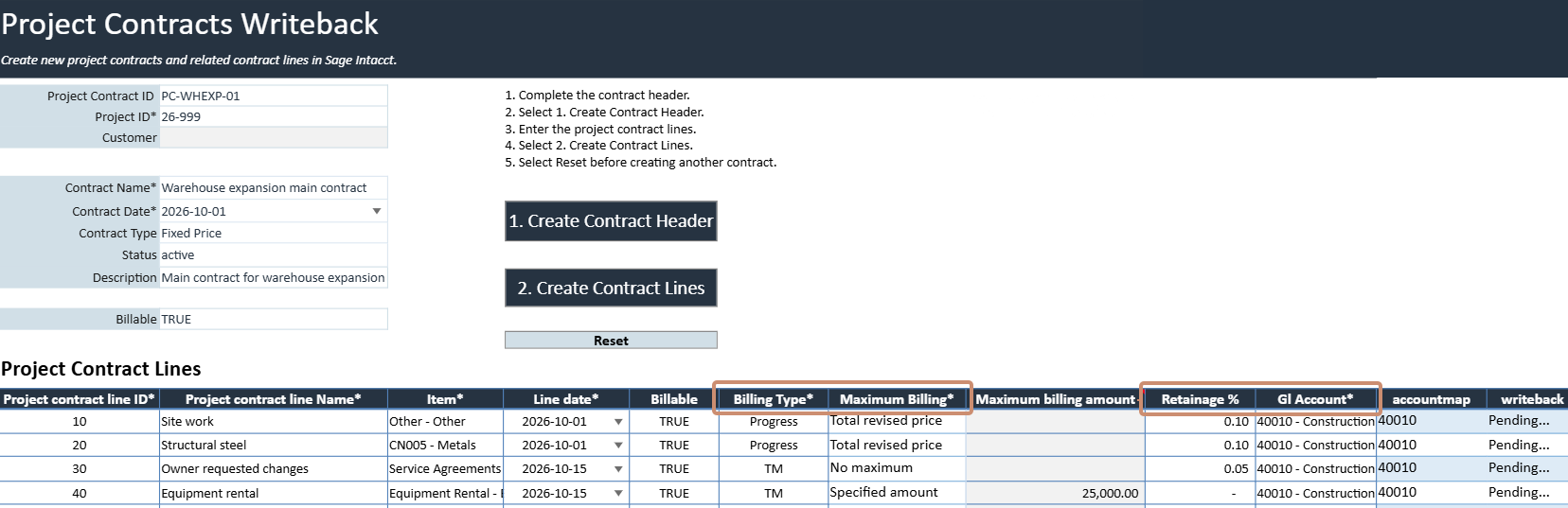Select the Retainage 0.05 cell
This screenshot has width=1568, height=508.
point(1200,469)
